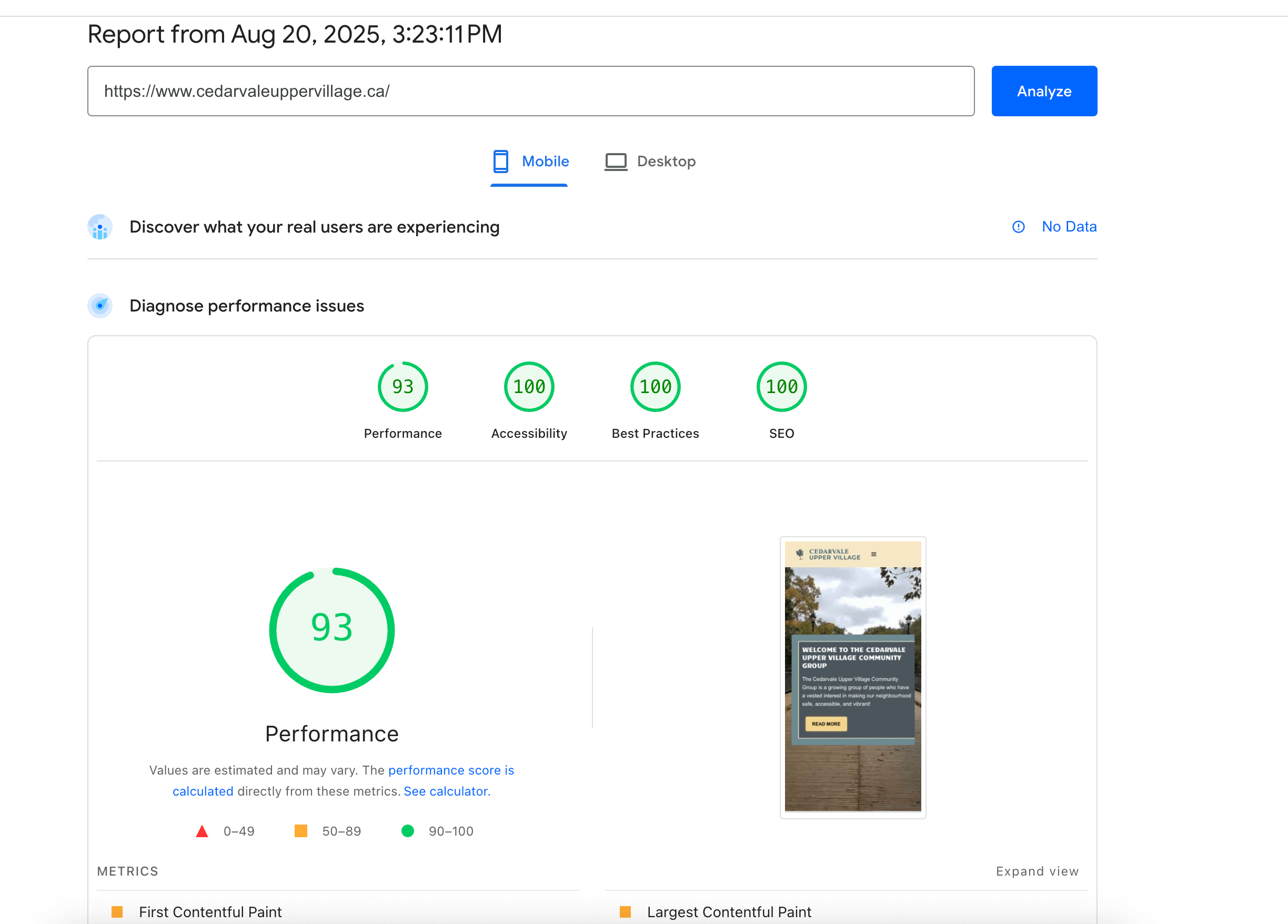This screenshot has width=1288, height=924.
Task: Switch to the Desktop tab
Action: (650, 162)
